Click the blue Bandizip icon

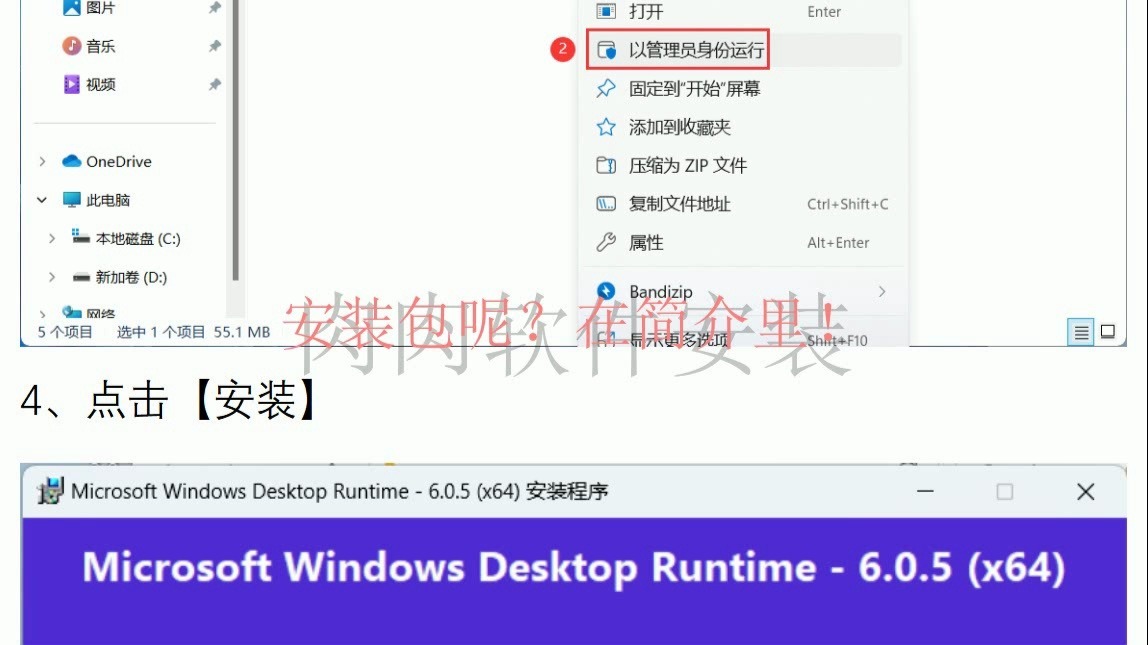pos(605,291)
